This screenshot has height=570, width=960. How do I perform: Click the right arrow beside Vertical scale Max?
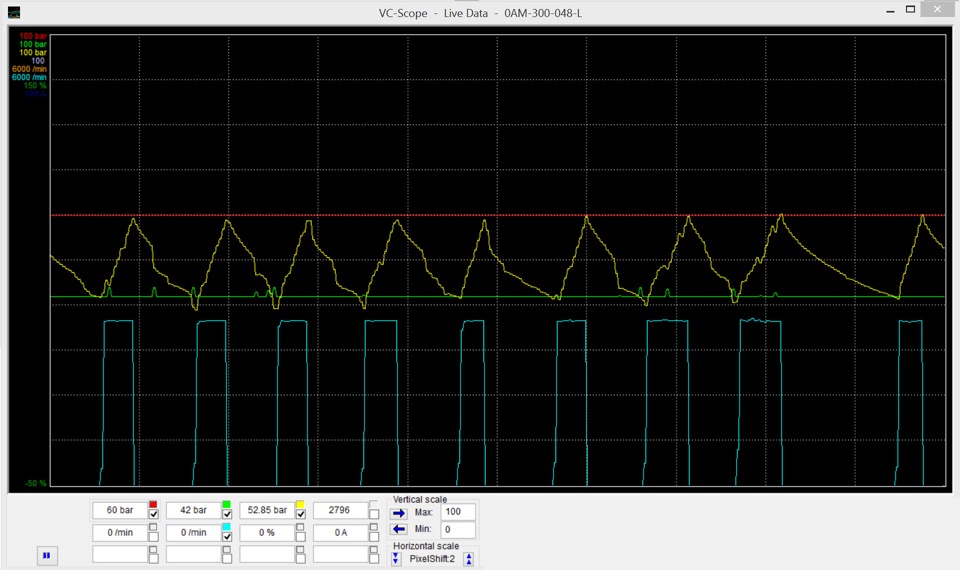[399, 513]
